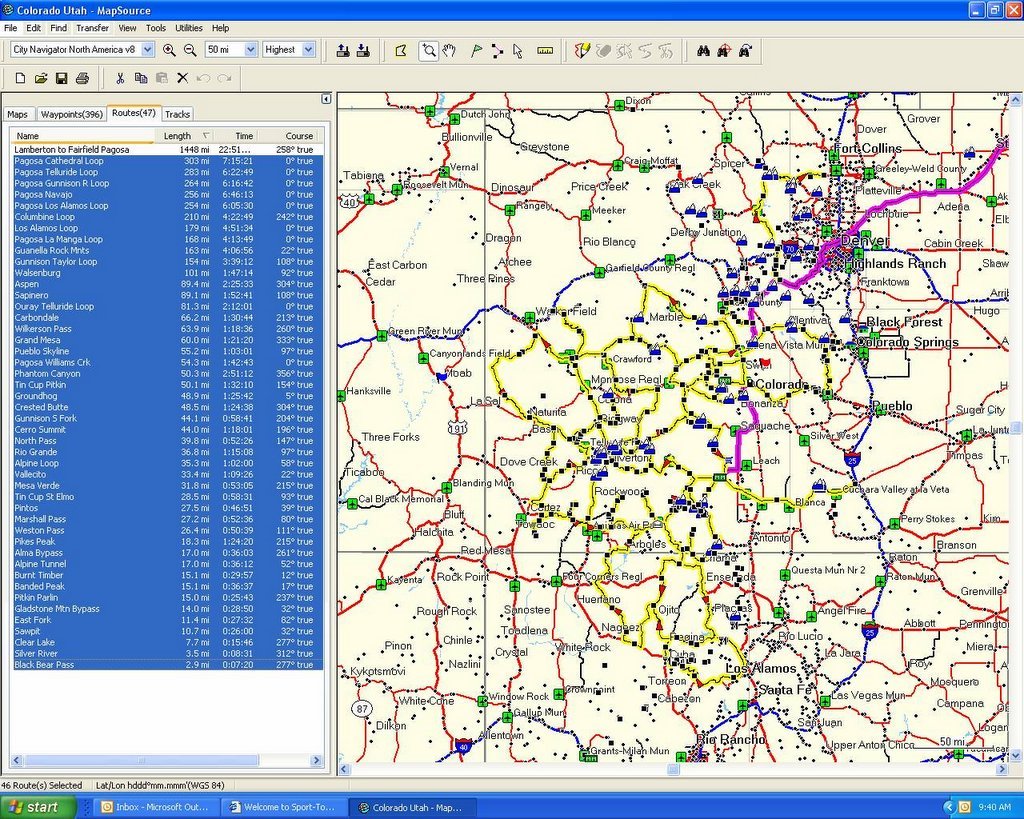Screen dimensions: 1024x819
Task: Select the arrow Selection tool
Action: pyautogui.click(x=518, y=50)
